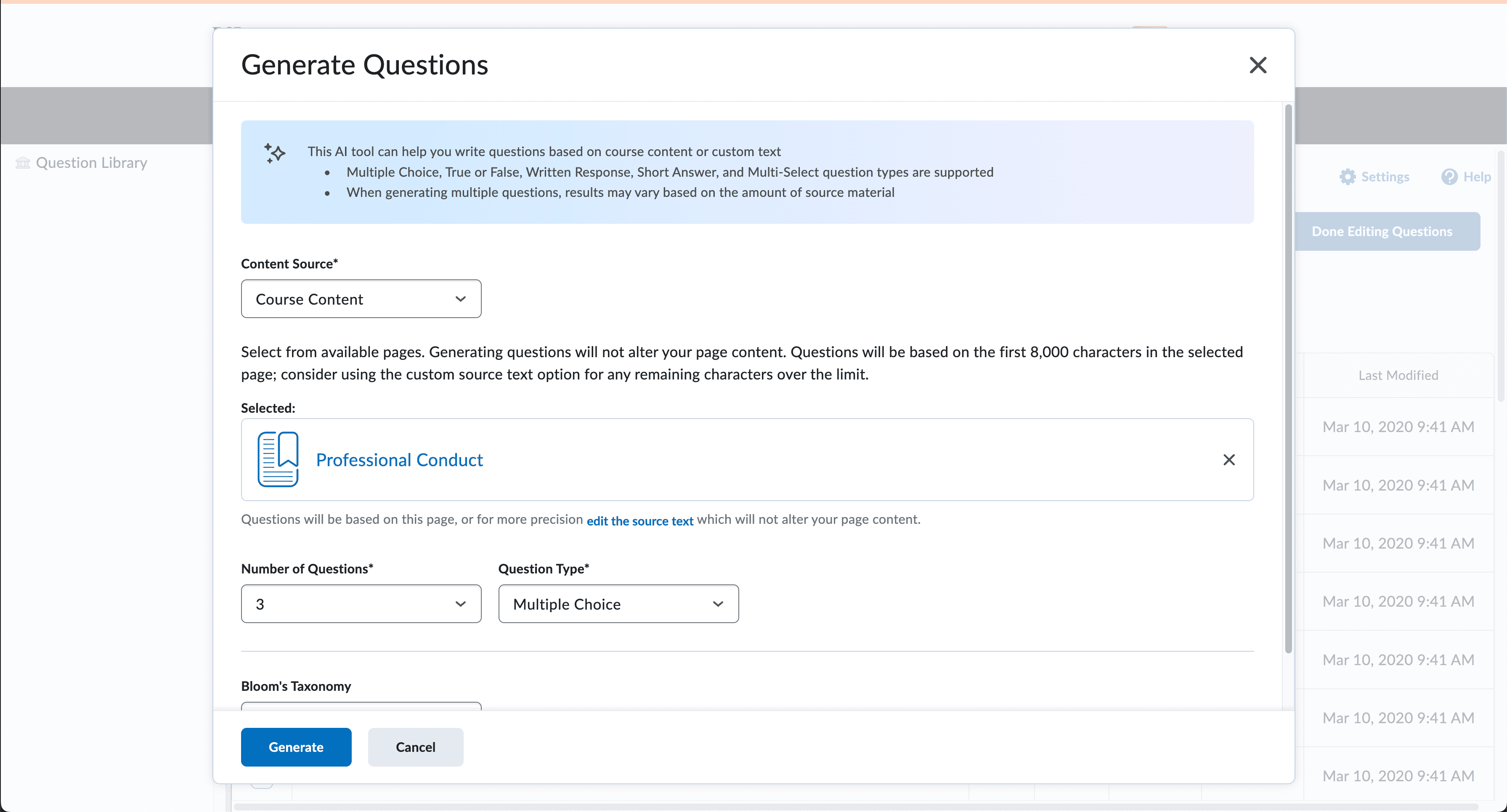Click the Generate button
The height and width of the screenshot is (812, 1507).
coord(296,747)
